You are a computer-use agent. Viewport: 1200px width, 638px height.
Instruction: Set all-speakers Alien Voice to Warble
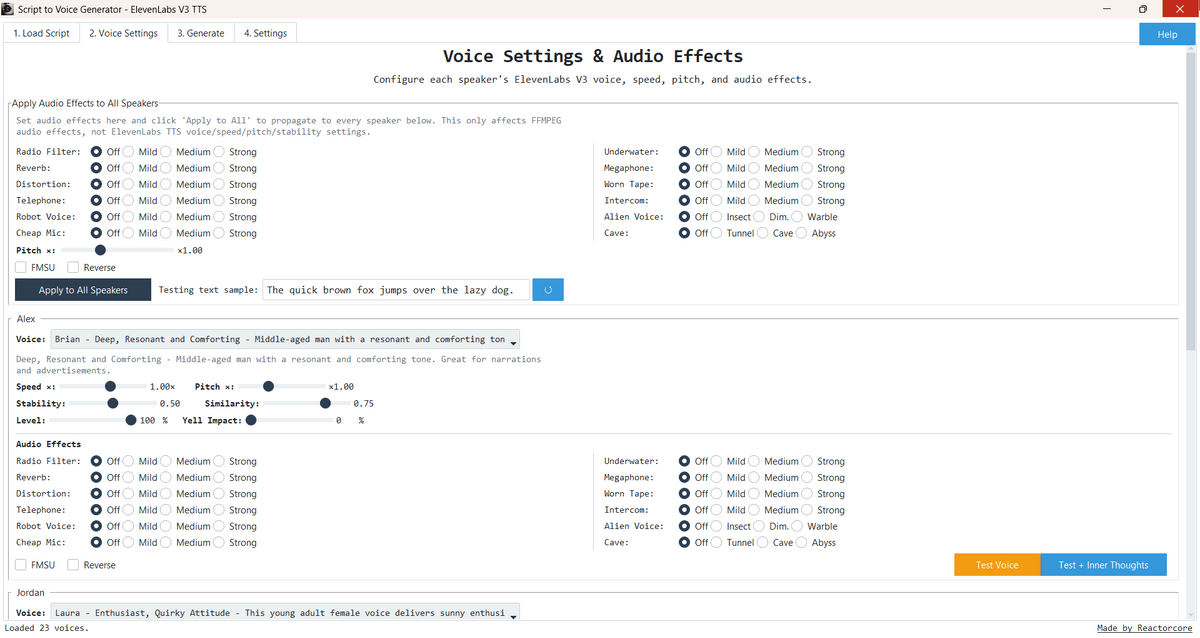pos(797,216)
